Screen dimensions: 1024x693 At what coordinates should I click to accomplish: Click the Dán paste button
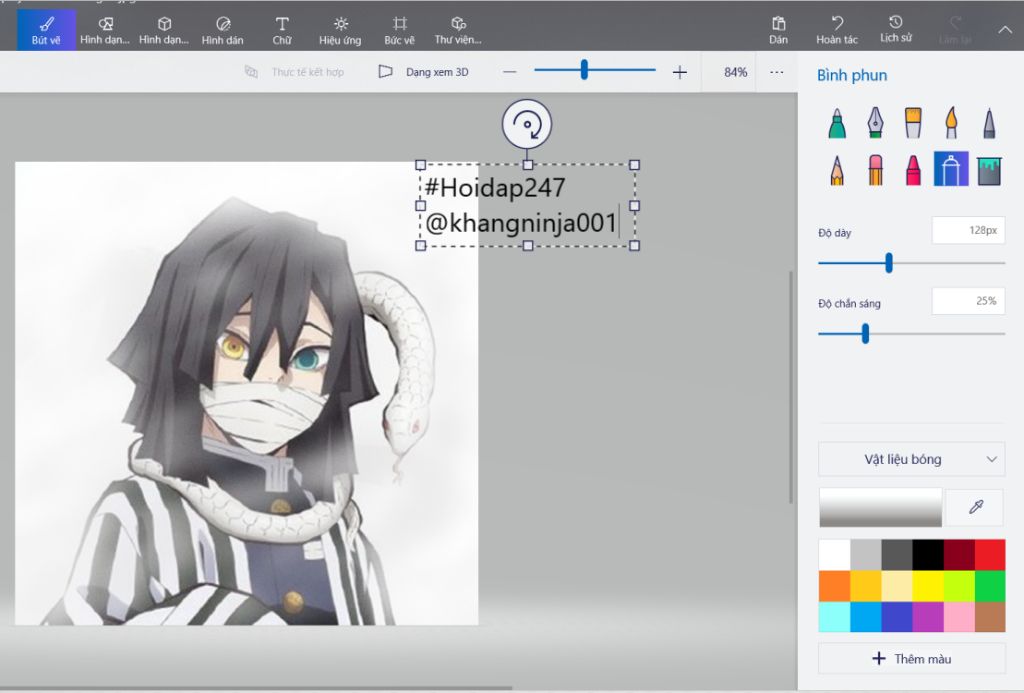point(778,30)
